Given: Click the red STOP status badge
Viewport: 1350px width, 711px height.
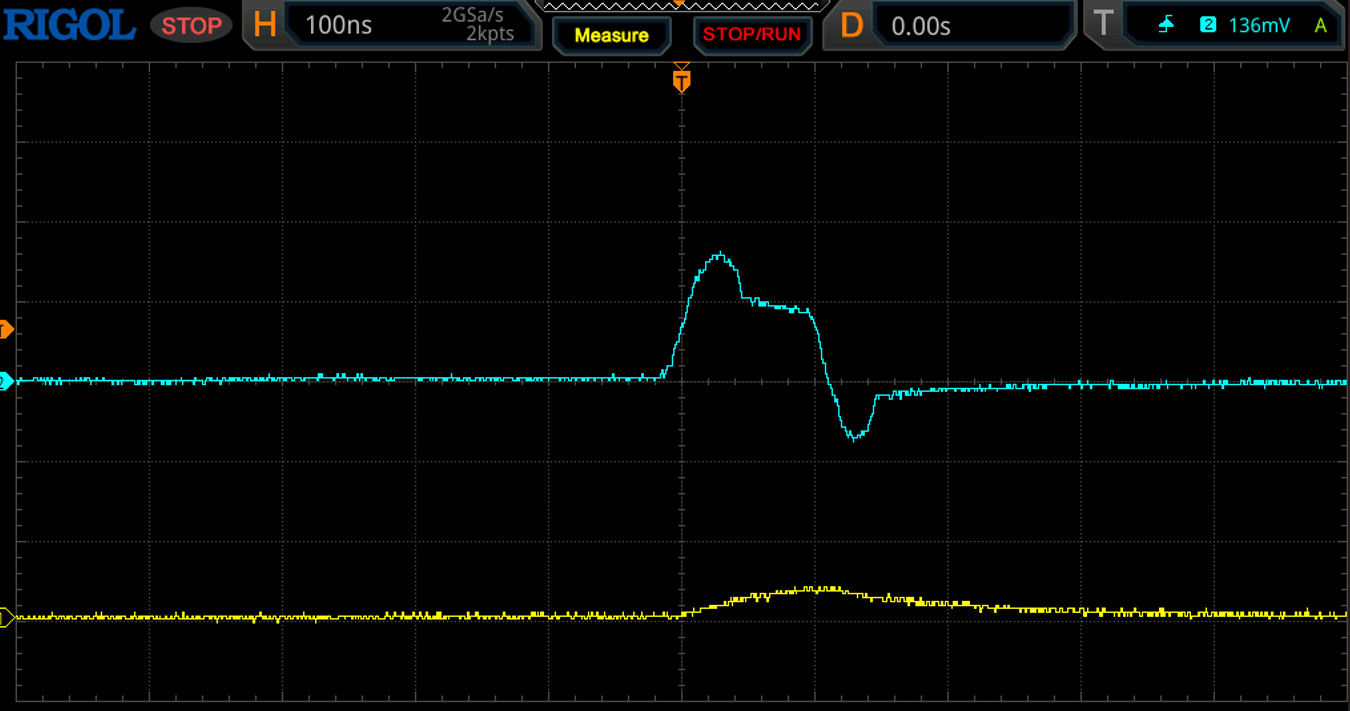Looking at the screenshot, I should [x=191, y=26].
